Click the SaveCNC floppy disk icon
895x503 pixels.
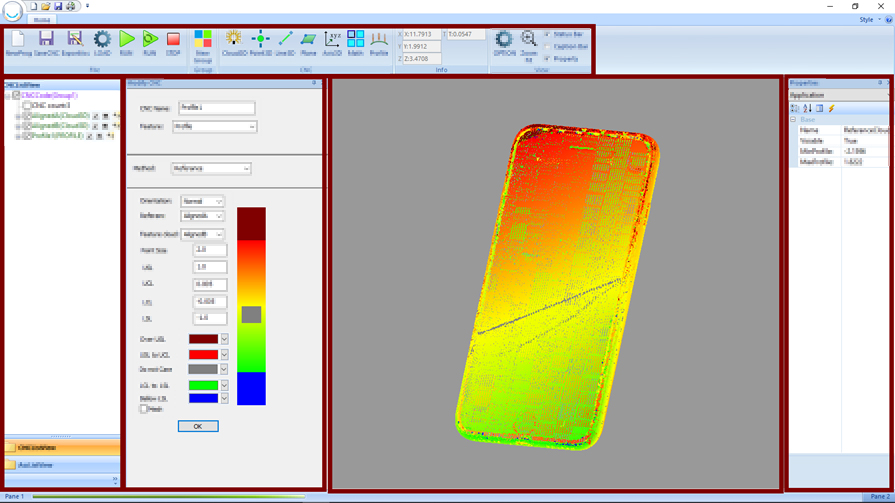[x=46, y=41]
